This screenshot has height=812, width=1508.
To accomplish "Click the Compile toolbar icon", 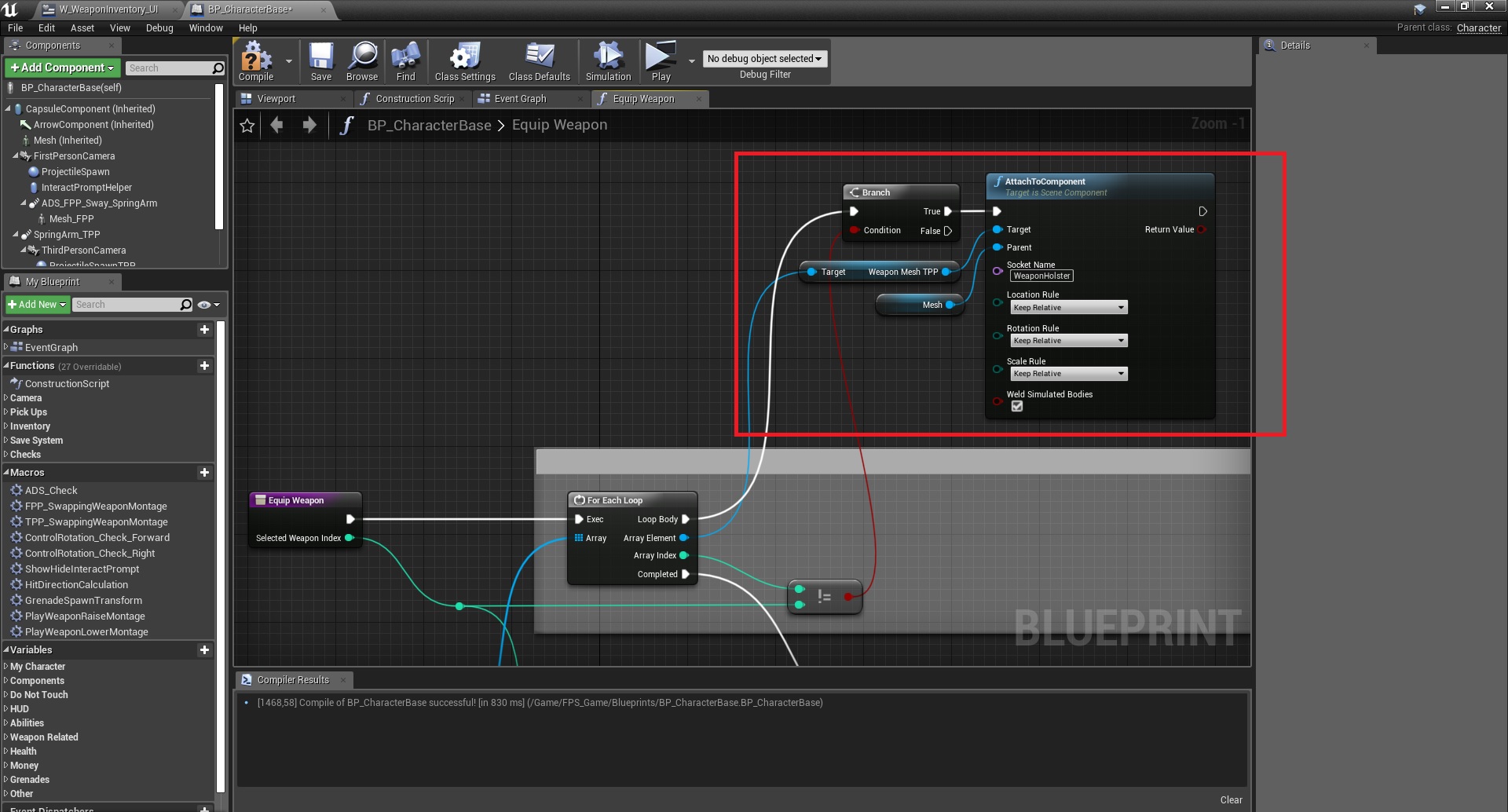I will tap(256, 60).
